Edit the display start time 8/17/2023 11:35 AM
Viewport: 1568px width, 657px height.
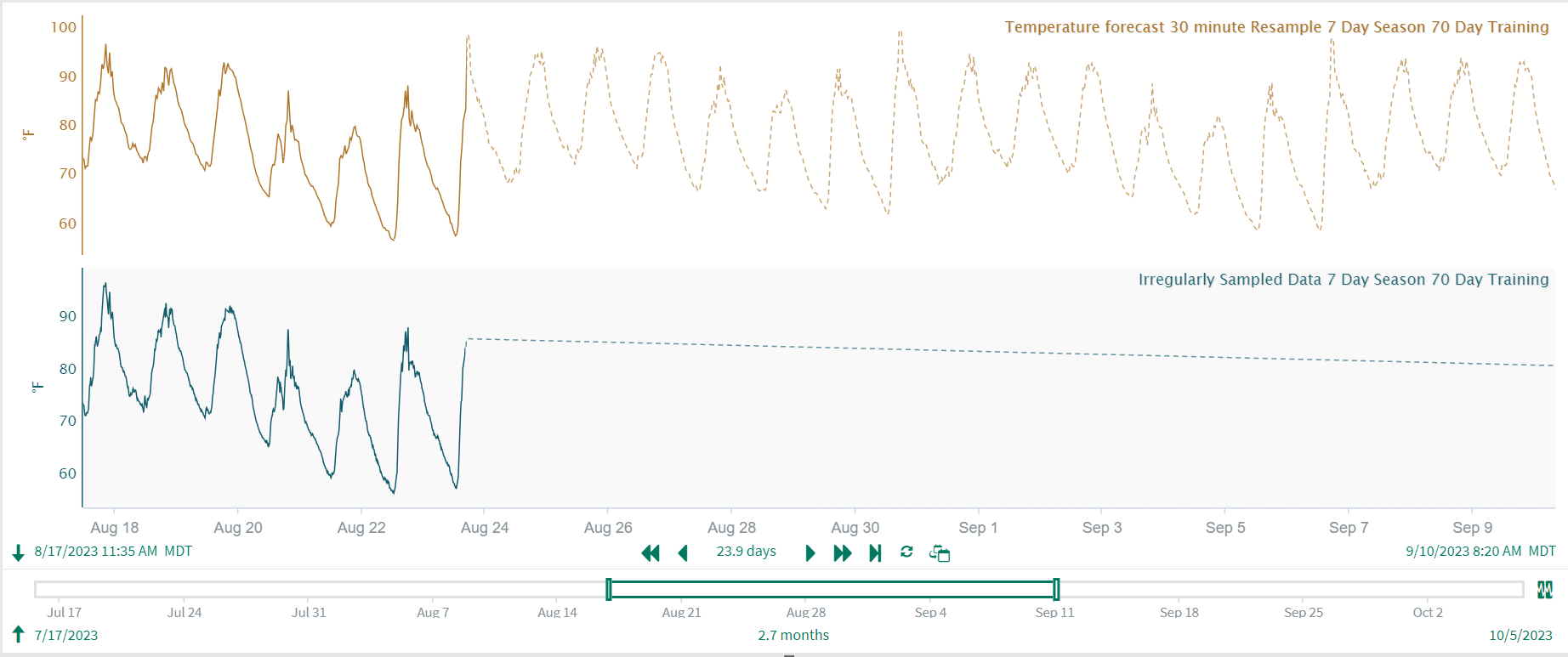point(96,552)
